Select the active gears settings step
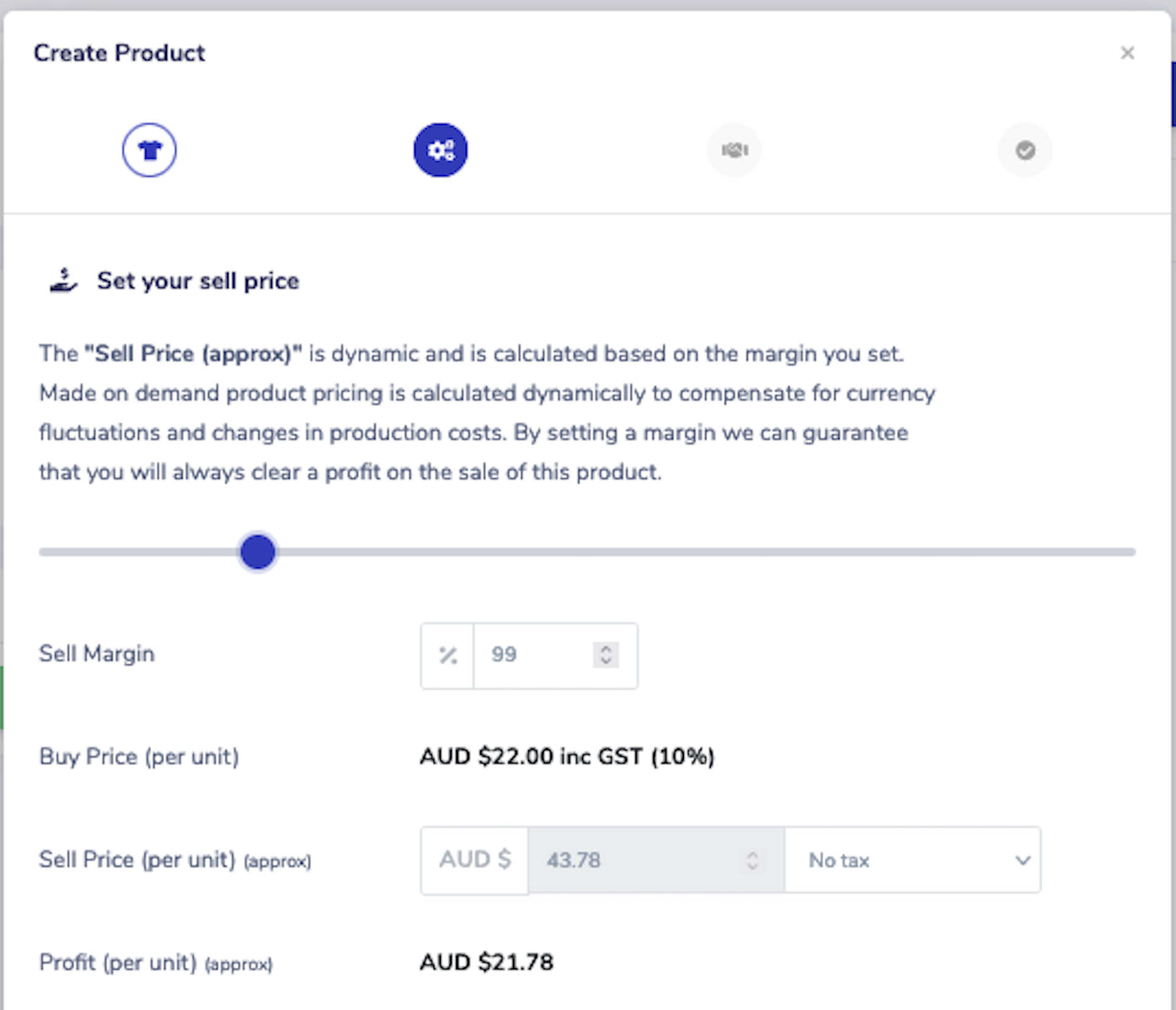 pyautogui.click(x=440, y=150)
